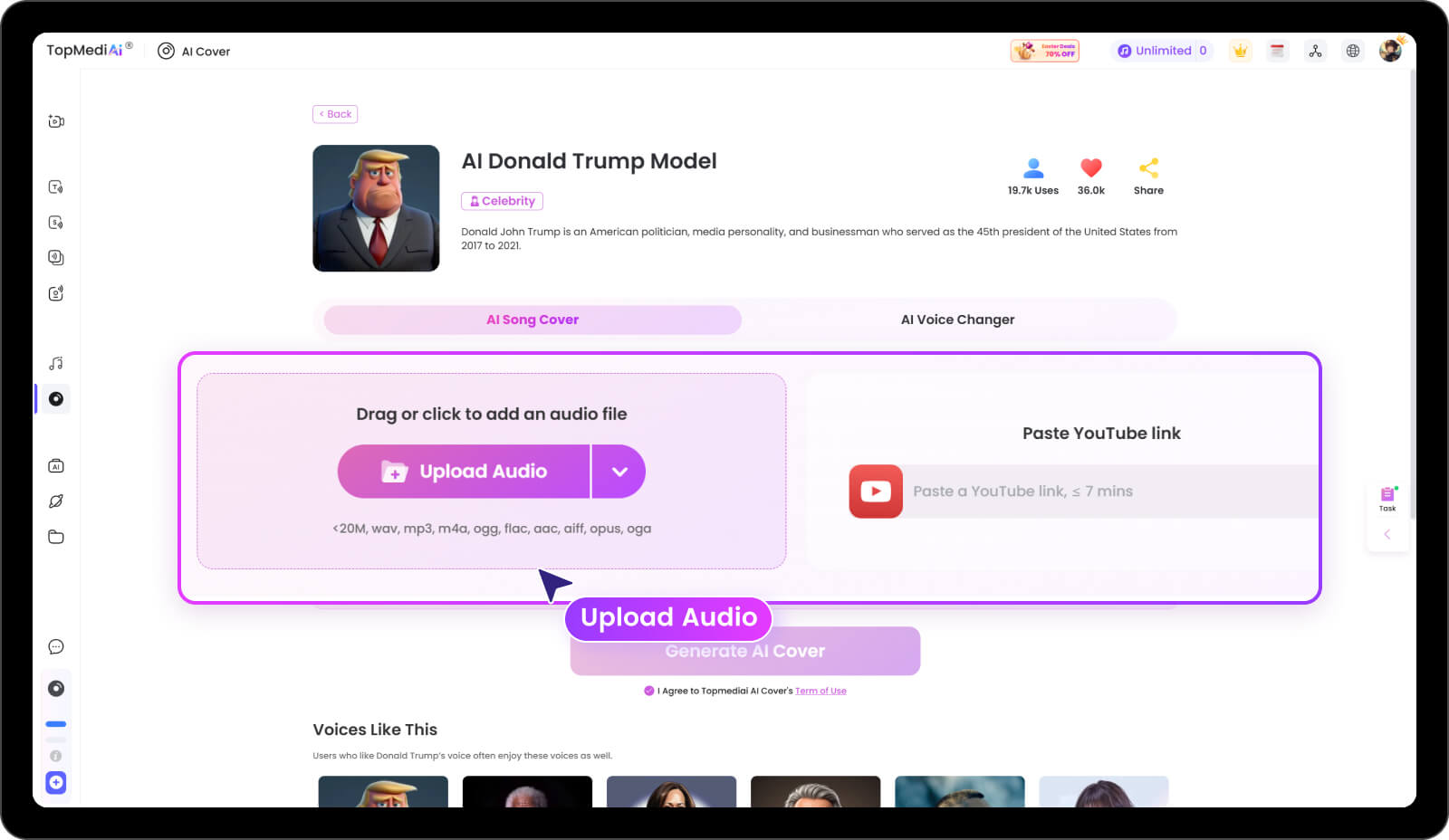Click the gold crown premium icon
Screen dimensions: 1449x840
[x=1240, y=52]
